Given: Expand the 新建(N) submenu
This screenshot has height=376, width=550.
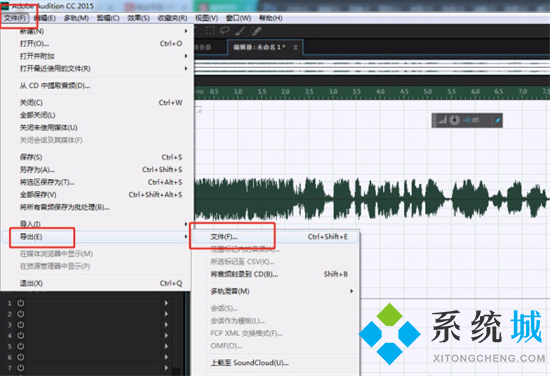Looking at the screenshot, I should 97,31.
